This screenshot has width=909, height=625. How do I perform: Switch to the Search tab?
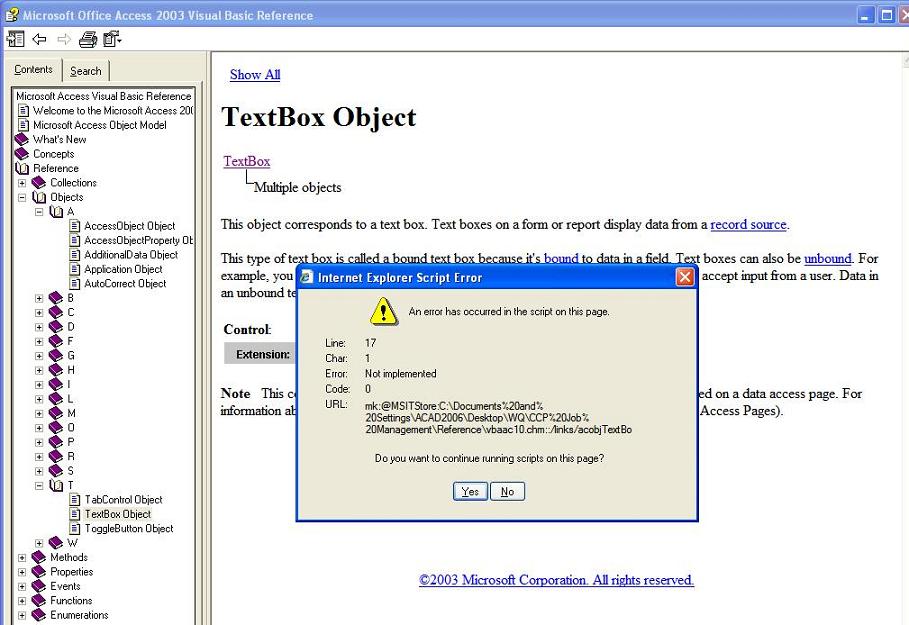[85, 71]
